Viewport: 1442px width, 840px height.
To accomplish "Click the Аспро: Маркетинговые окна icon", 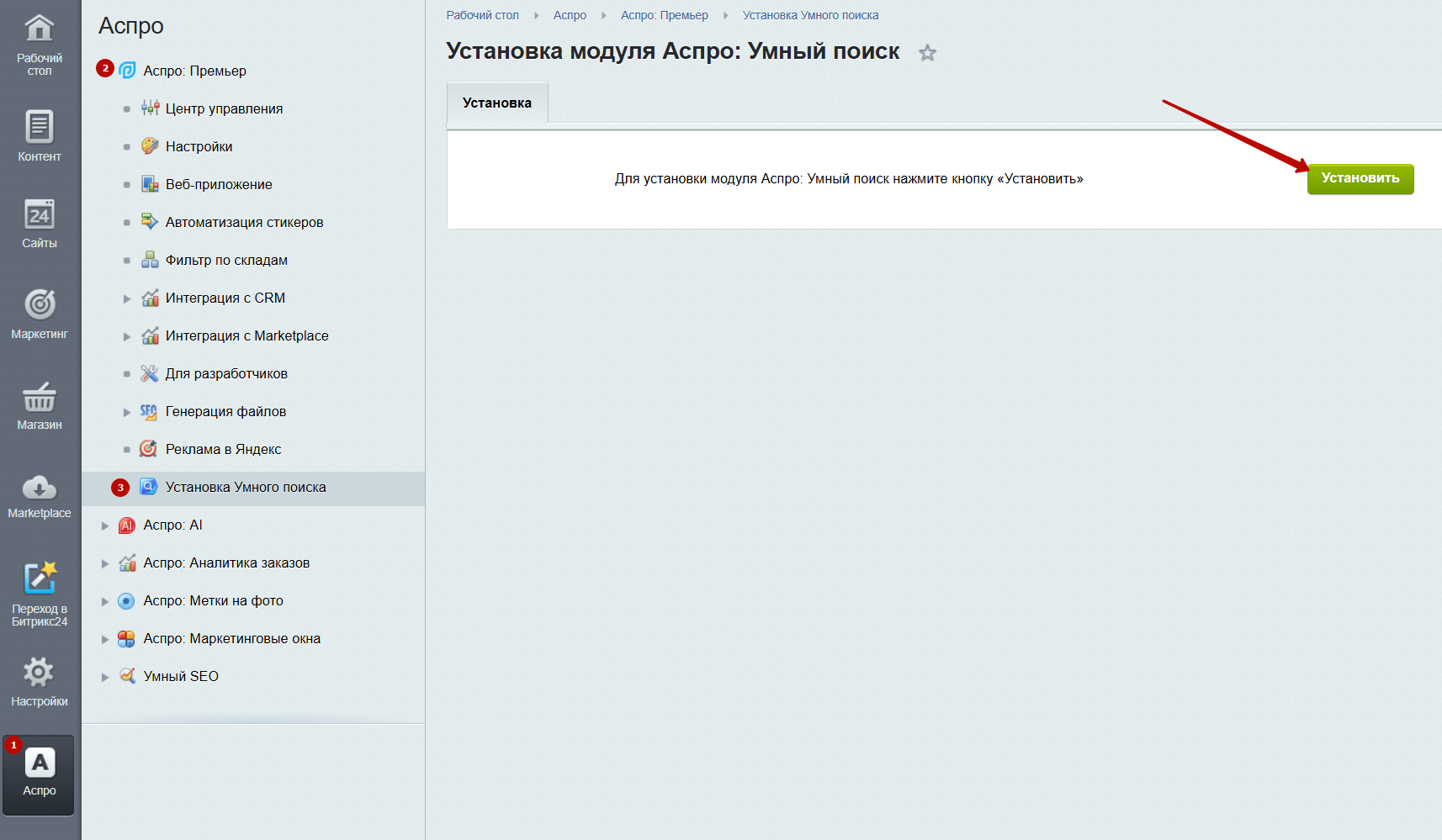I will coord(126,639).
